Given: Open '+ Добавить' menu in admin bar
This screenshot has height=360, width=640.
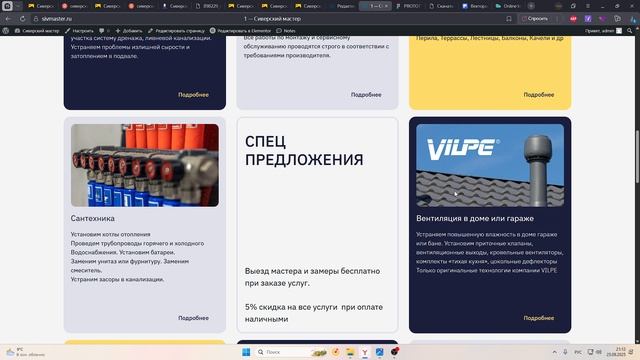Looking at the screenshot, I should pos(129,31).
